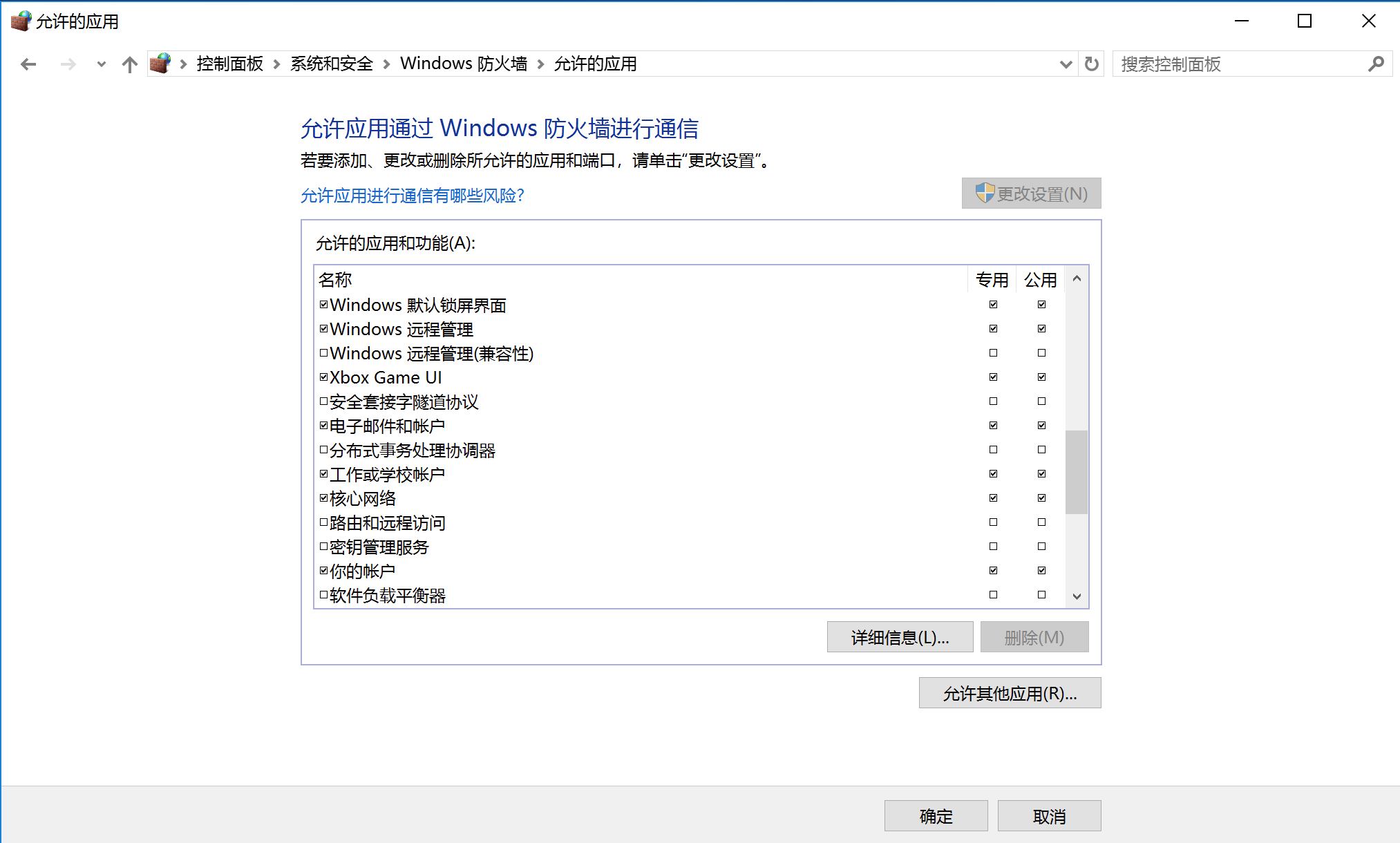Open 允许其他应用 dialog
The image size is (1400, 843).
coord(1009,693)
